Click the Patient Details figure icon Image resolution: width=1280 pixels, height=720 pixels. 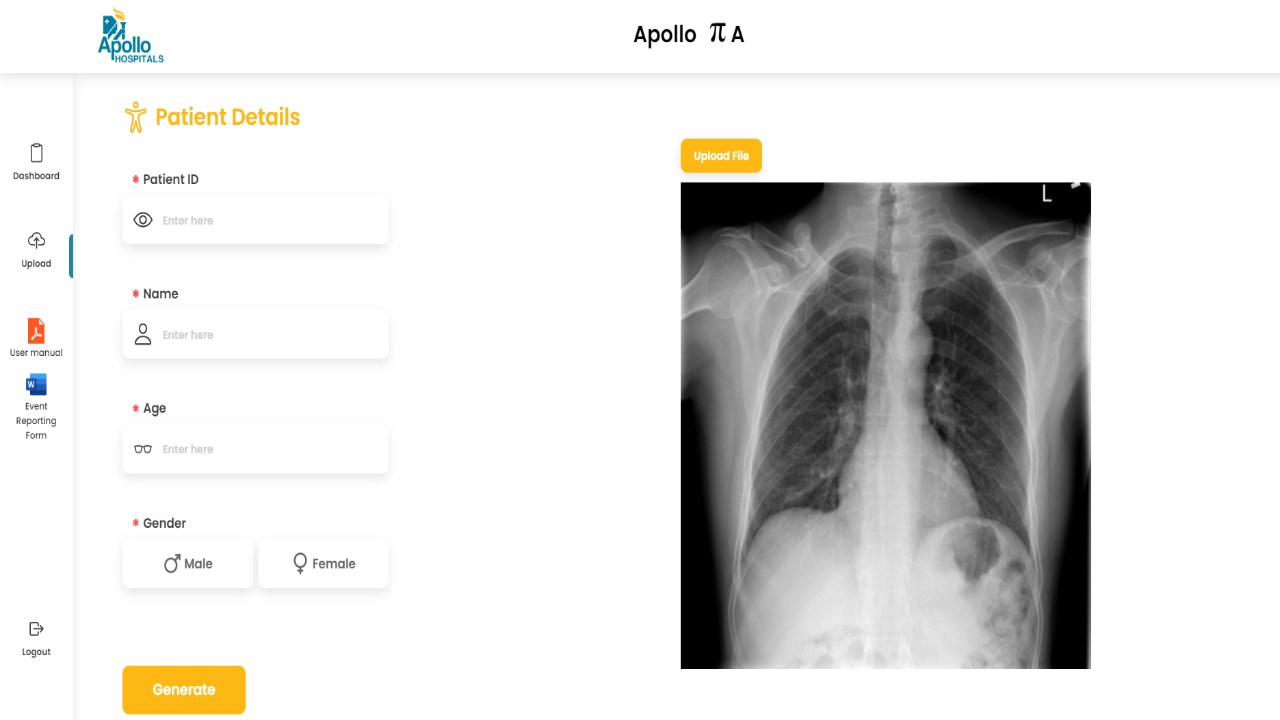[136, 117]
